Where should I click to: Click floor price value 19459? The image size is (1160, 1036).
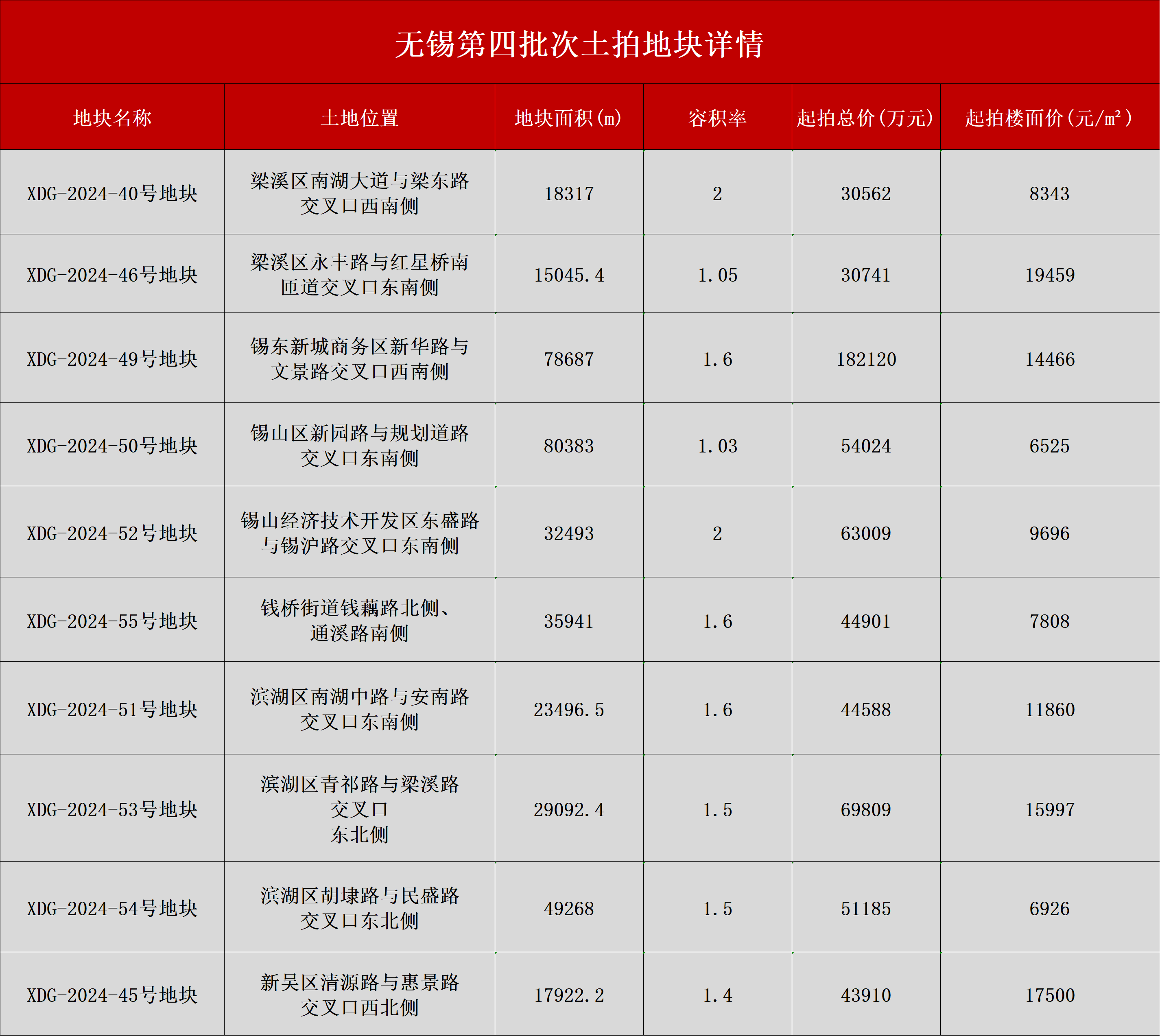point(1050,275)
